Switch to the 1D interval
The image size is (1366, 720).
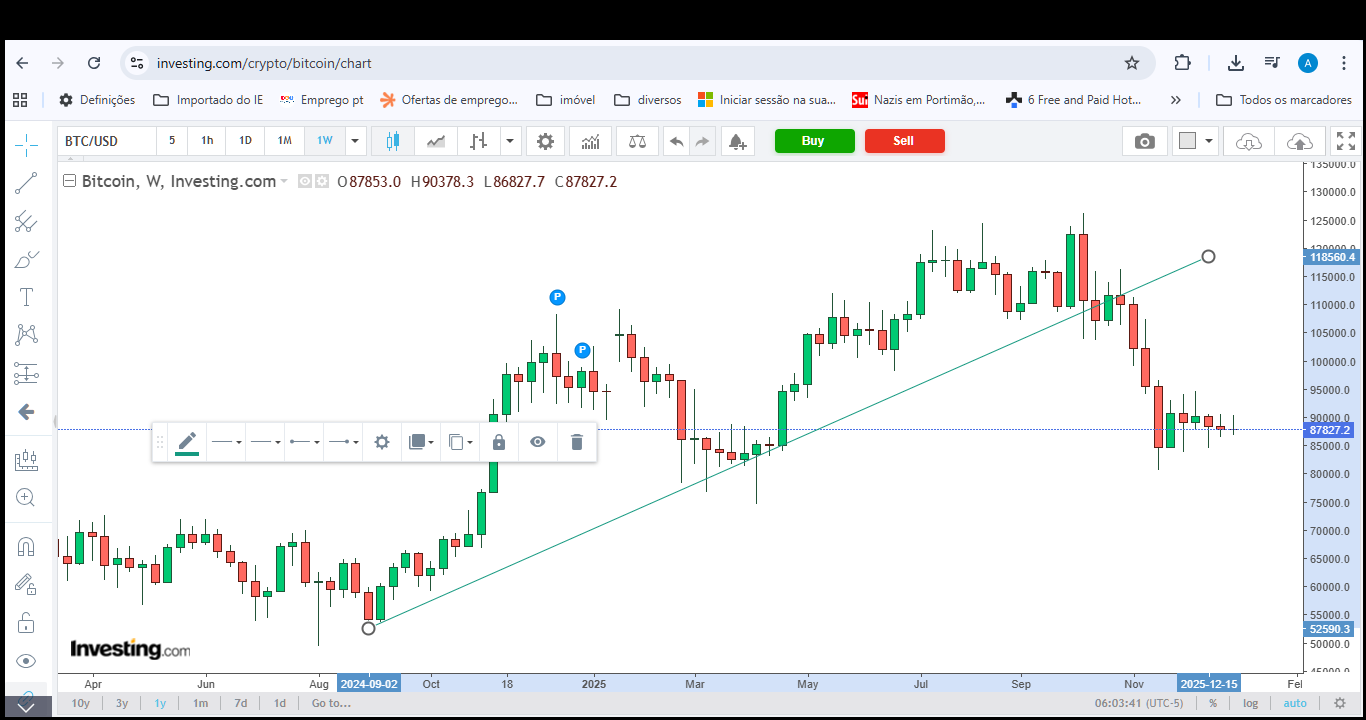click(245, 141)
